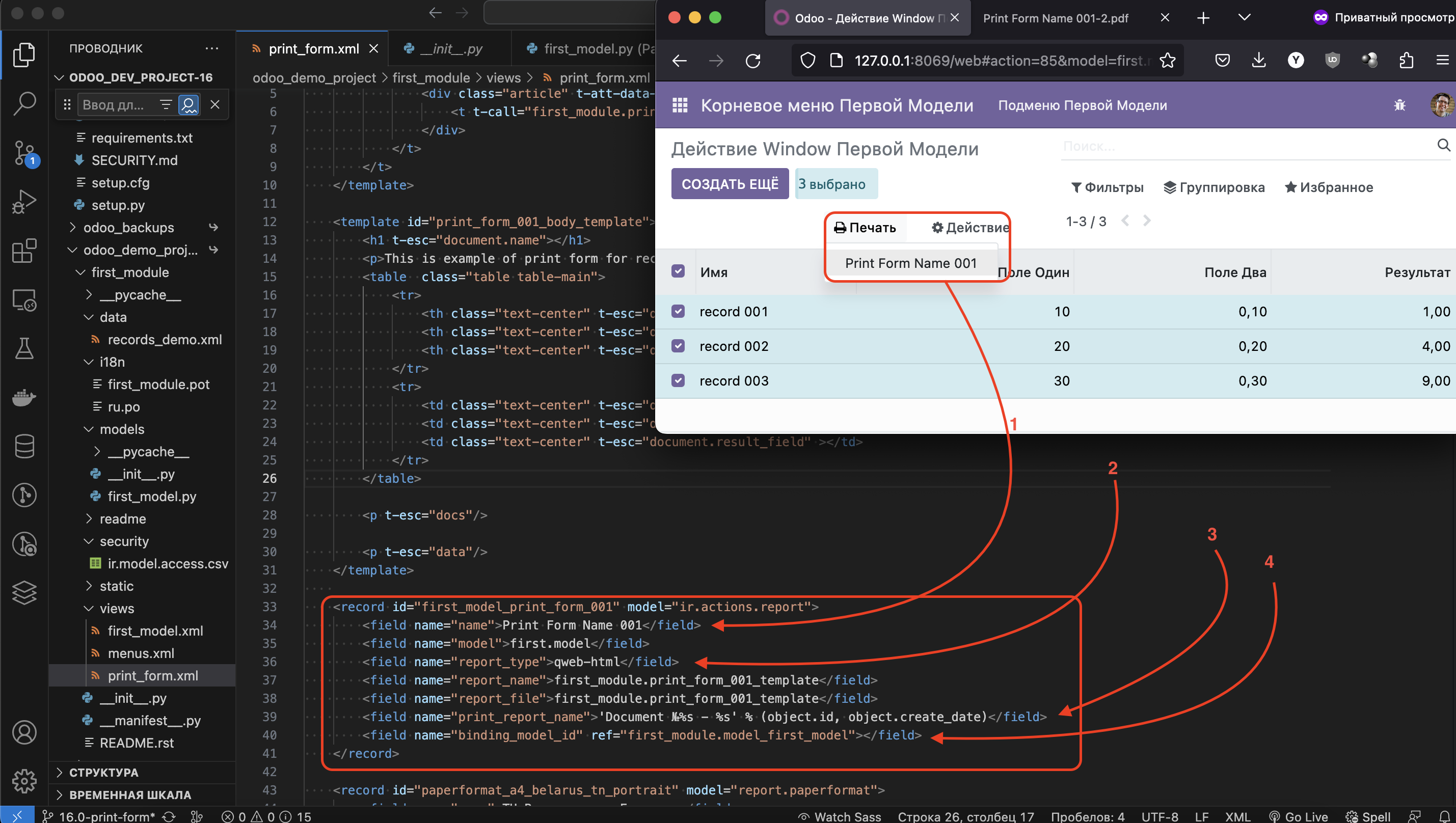Open the Manage gear icon in VS Code
1456x823 pixels.
tap(24, 781)
